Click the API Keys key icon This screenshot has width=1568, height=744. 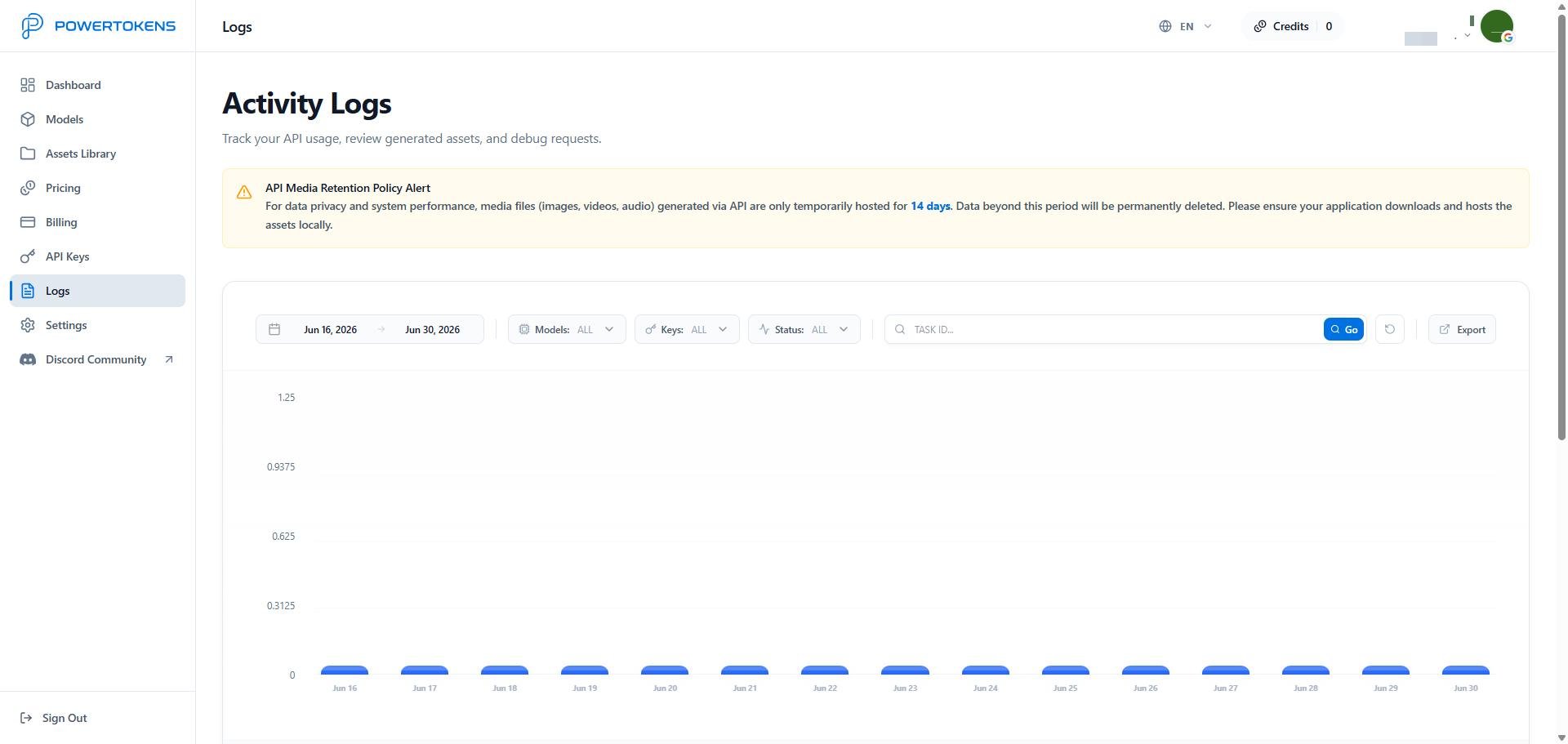pyautogui.click(x=28, y=256)
